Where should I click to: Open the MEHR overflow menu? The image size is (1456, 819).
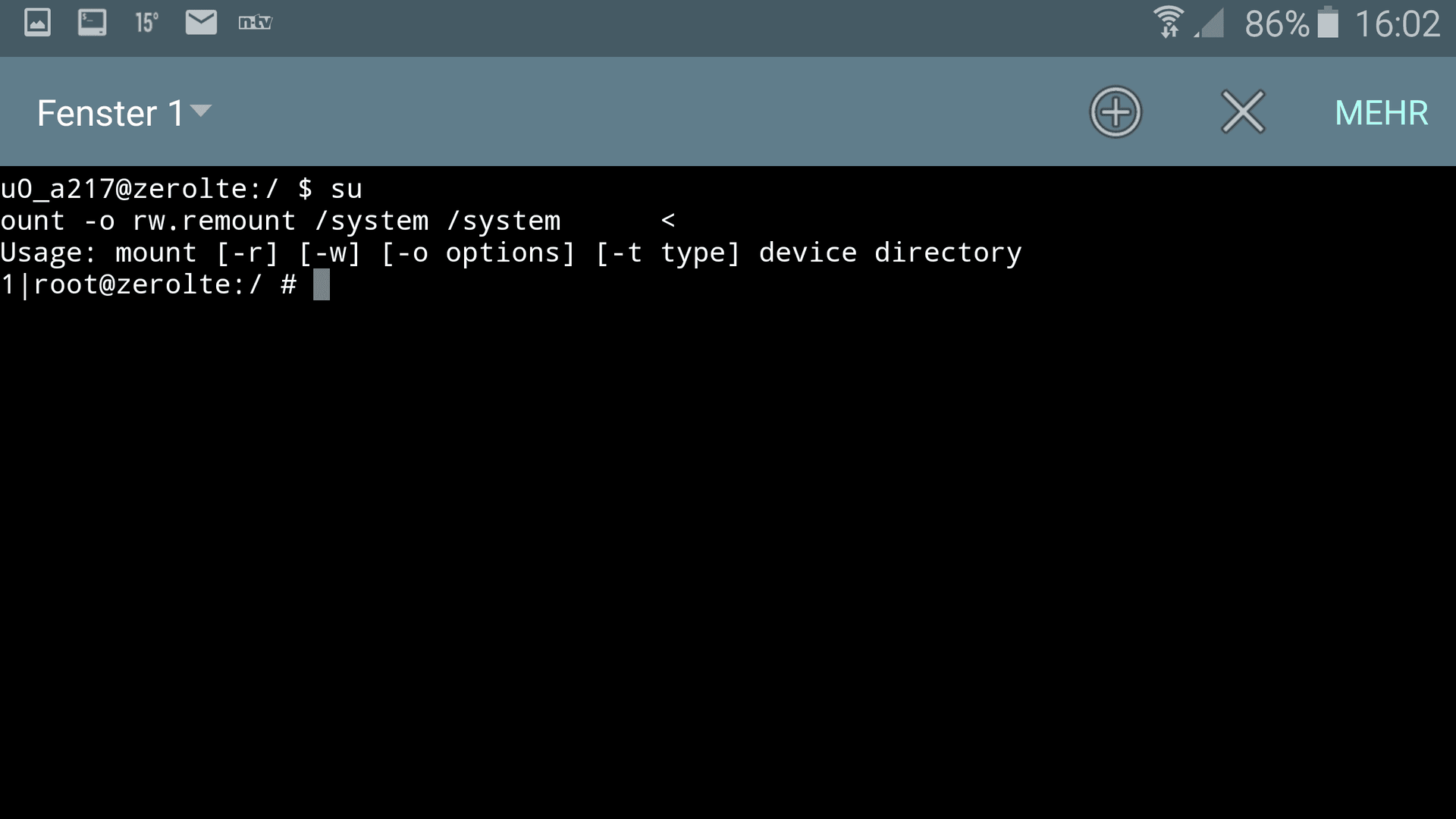click(x=1381, y=113)
